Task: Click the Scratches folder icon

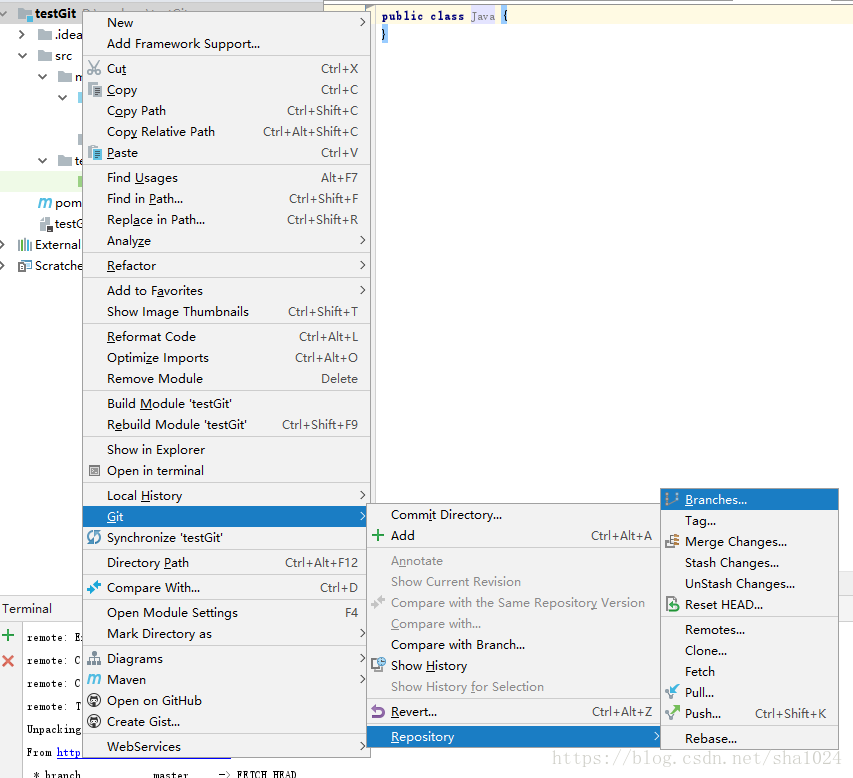Action: point(24,266)
